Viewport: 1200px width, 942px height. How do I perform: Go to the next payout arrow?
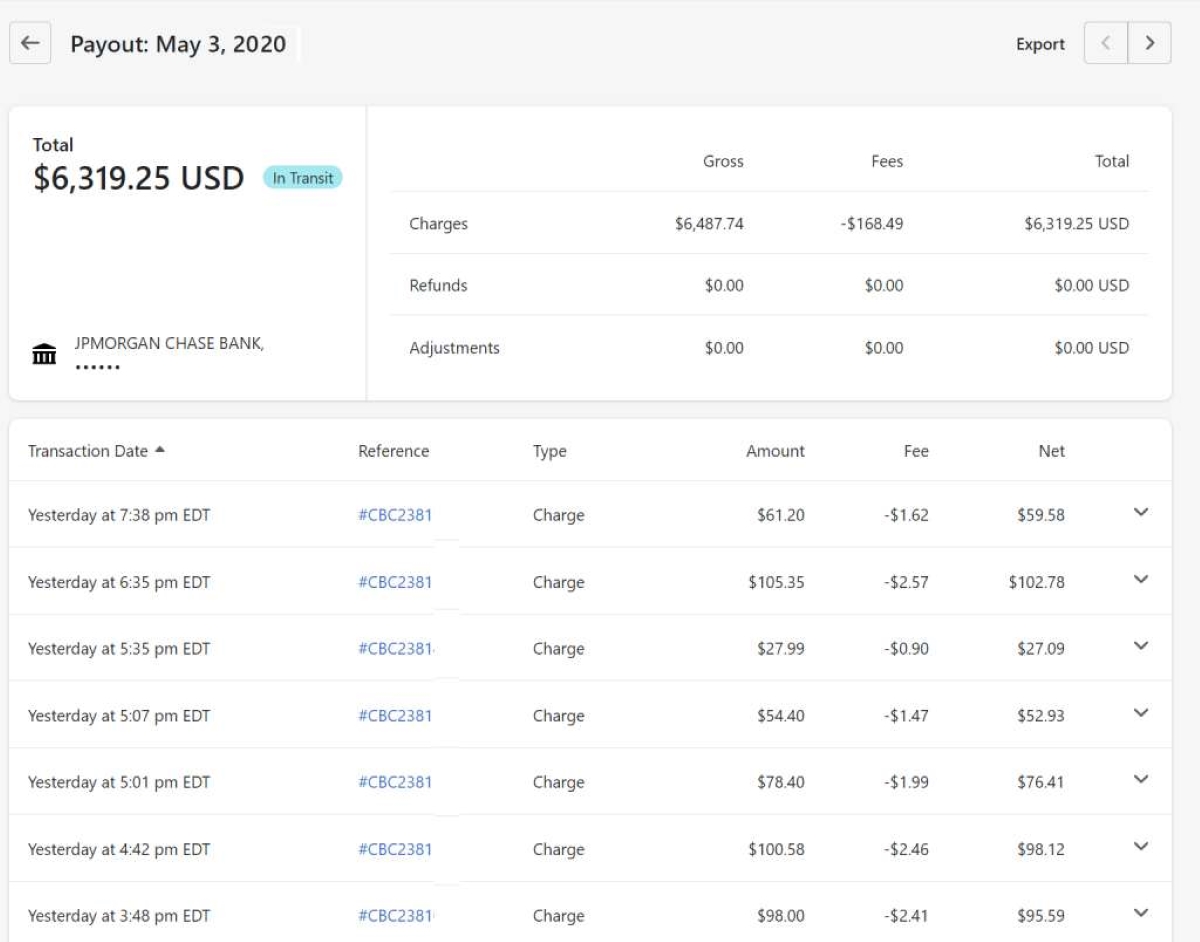click(x=1149, y=44)
